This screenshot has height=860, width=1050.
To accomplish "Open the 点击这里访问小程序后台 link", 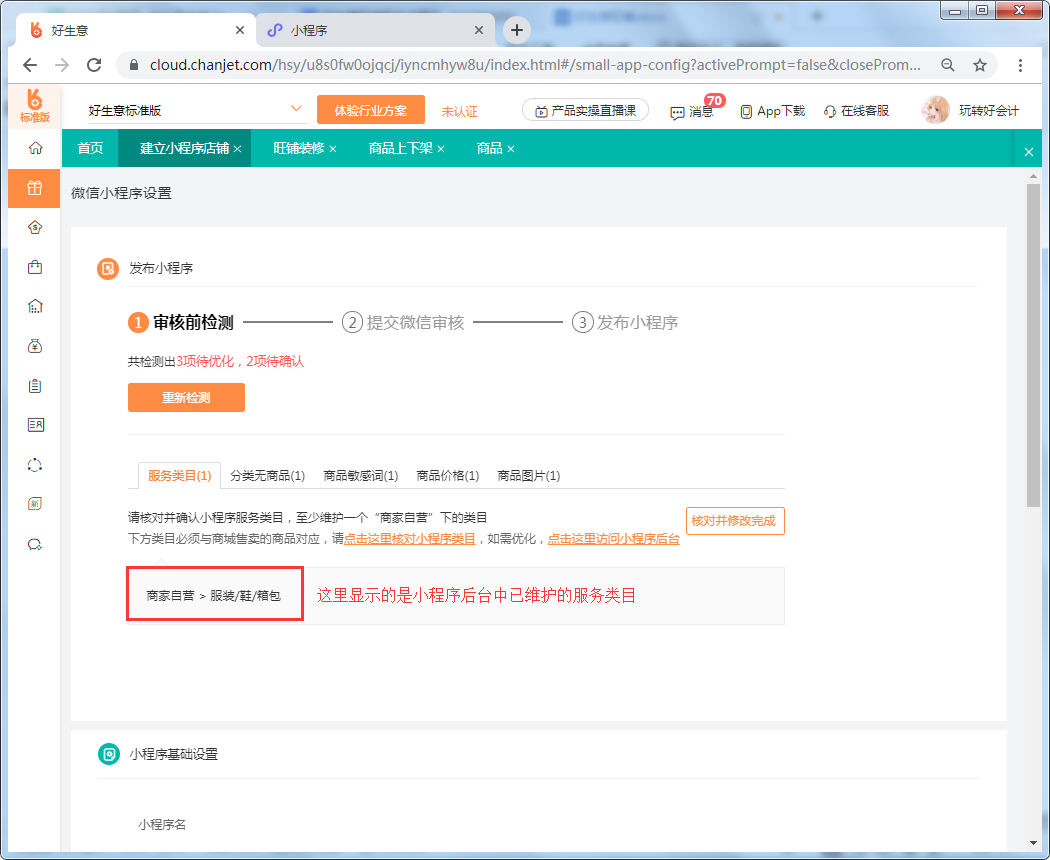I will [x=613, y=539].
